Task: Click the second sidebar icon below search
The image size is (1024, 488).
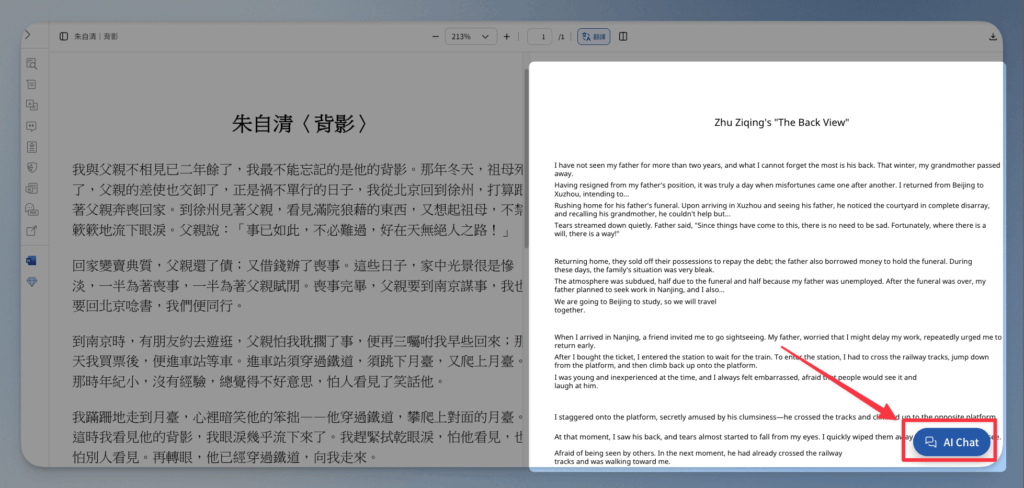Action: pyautogui.click(x=32, y=84)
